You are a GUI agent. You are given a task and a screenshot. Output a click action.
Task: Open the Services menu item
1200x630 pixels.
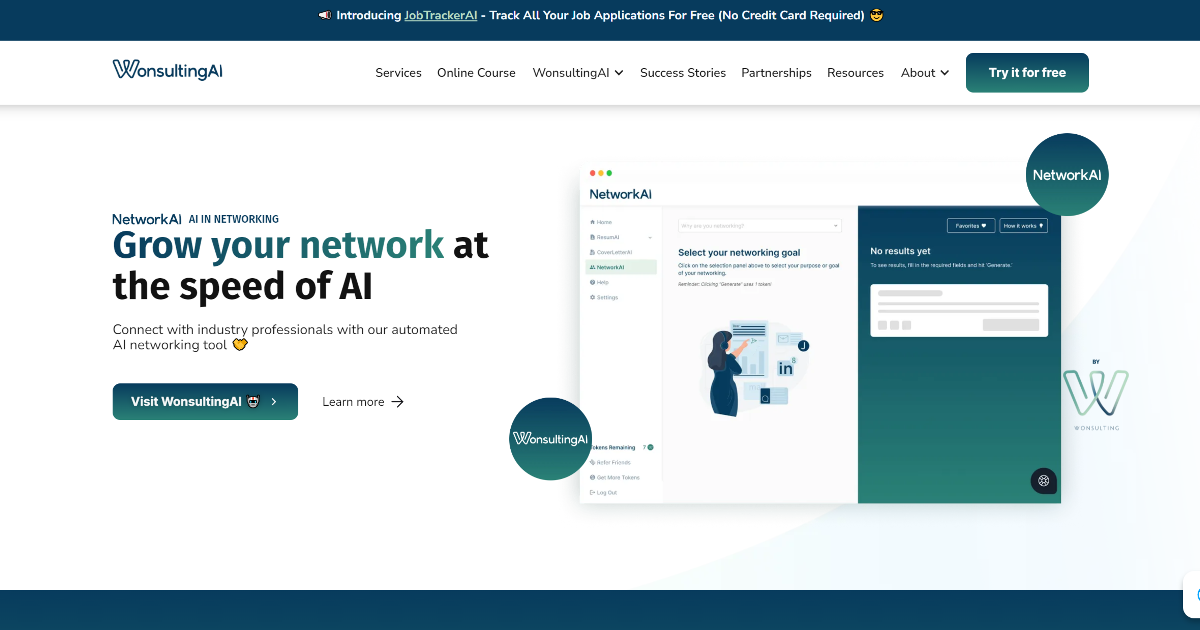[398, 72]
